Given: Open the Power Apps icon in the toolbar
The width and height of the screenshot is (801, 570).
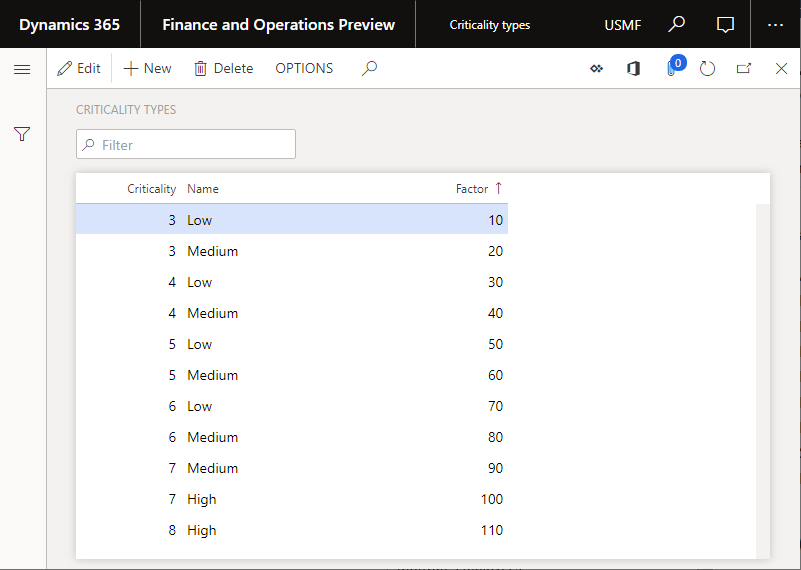Looking at the screenshot, I should pos(596,68).
